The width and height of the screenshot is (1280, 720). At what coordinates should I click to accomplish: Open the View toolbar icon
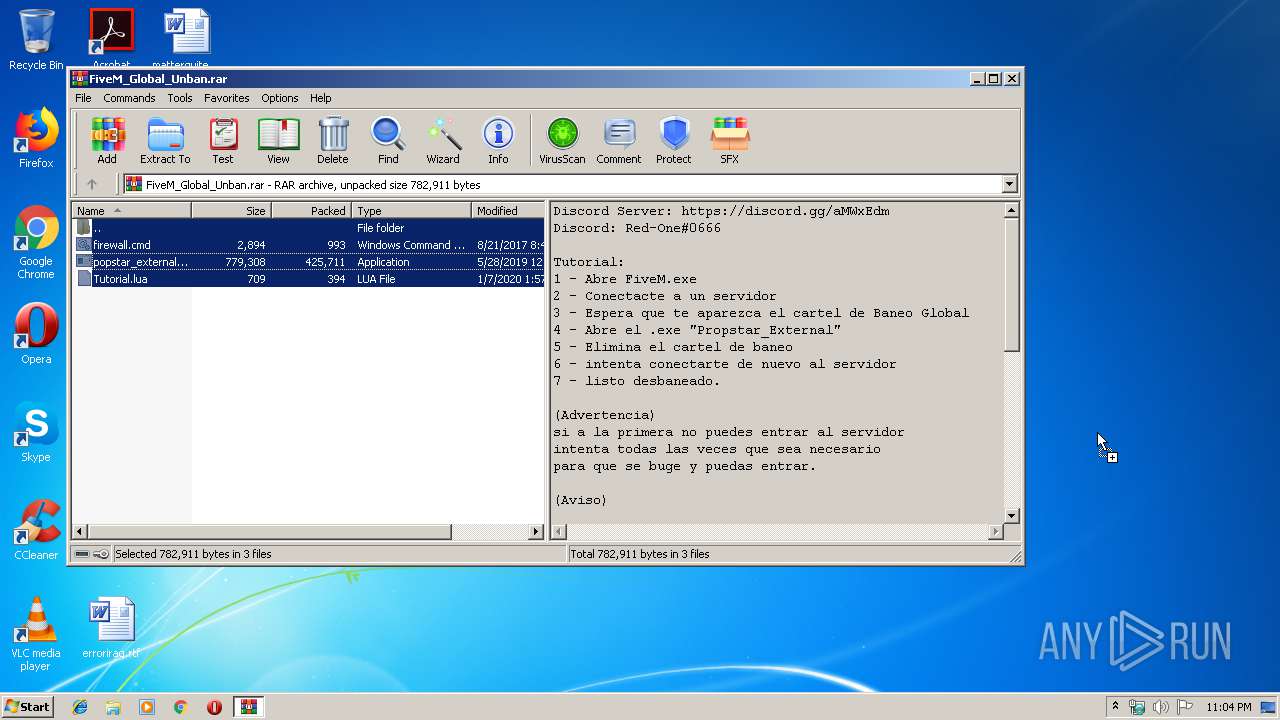(x=278, y=140)
